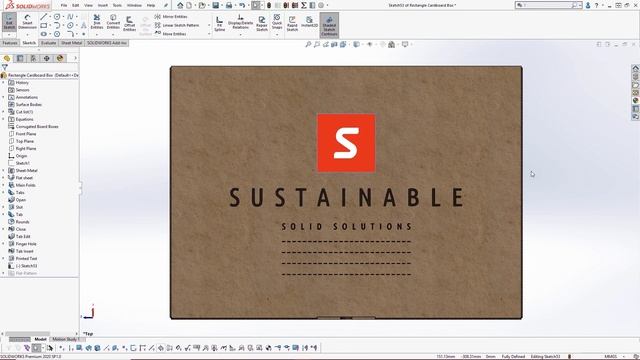
Task: Click the Undo icon in the top toolbar
Action: pyautogui.click(x=242, y=5)
